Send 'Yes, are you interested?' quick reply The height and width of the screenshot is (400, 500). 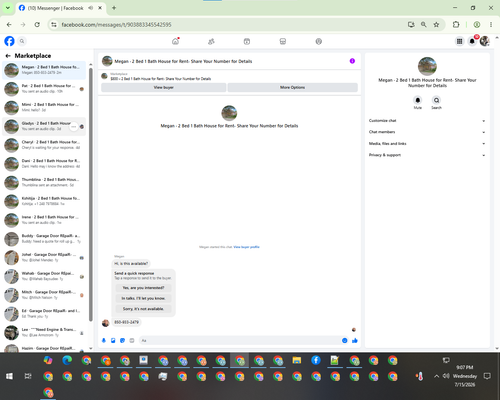click(x=143, y=288)
